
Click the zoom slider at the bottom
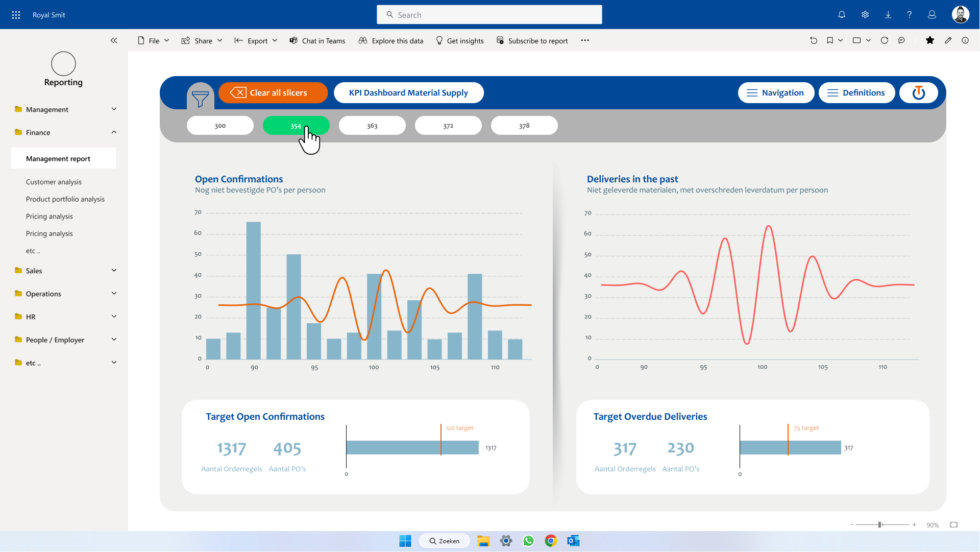880,525
